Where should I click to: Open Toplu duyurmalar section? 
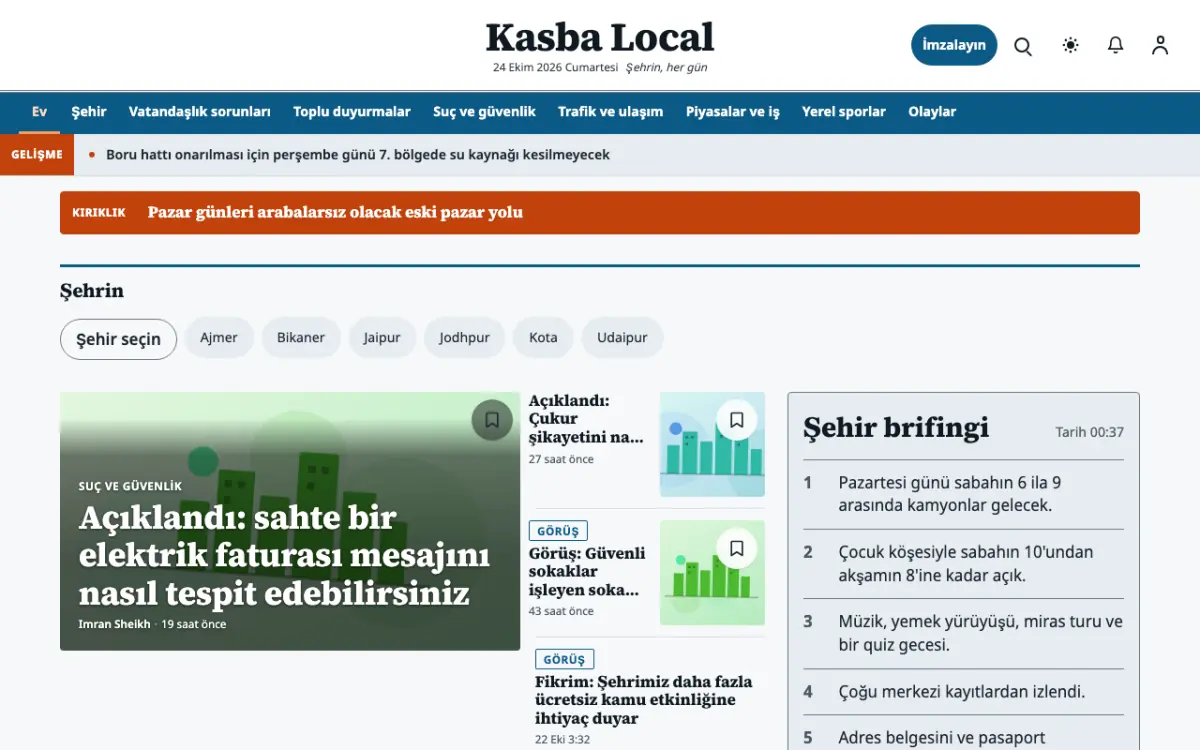coord(352,112)
